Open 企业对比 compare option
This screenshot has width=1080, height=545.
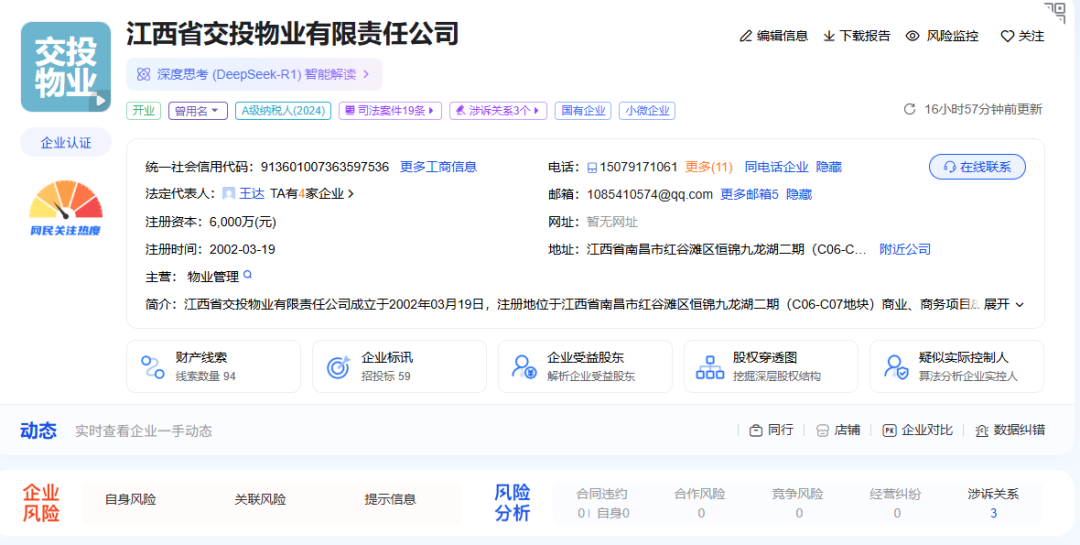pos(918,430)
